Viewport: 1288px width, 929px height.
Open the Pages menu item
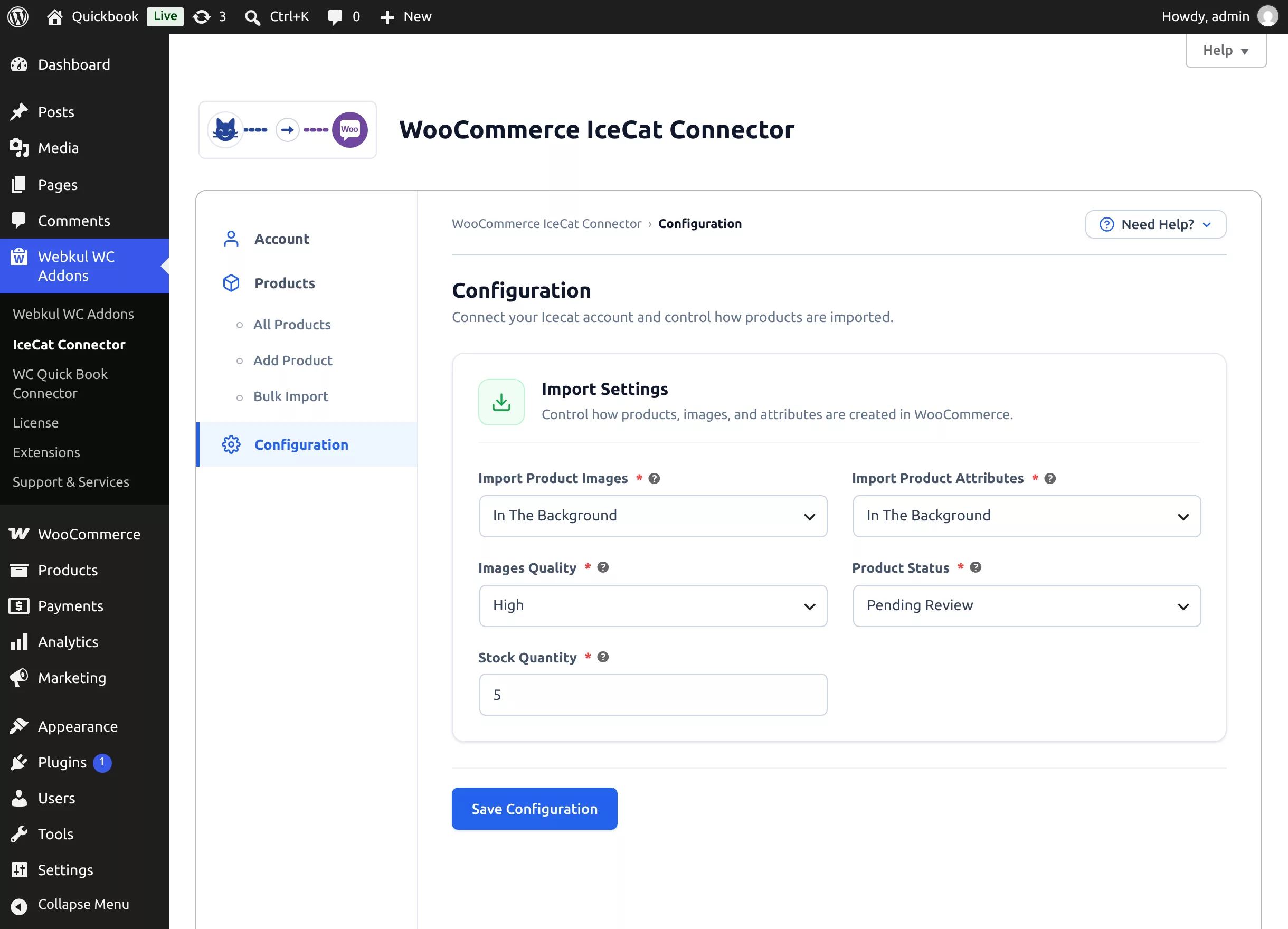point(84,185)
